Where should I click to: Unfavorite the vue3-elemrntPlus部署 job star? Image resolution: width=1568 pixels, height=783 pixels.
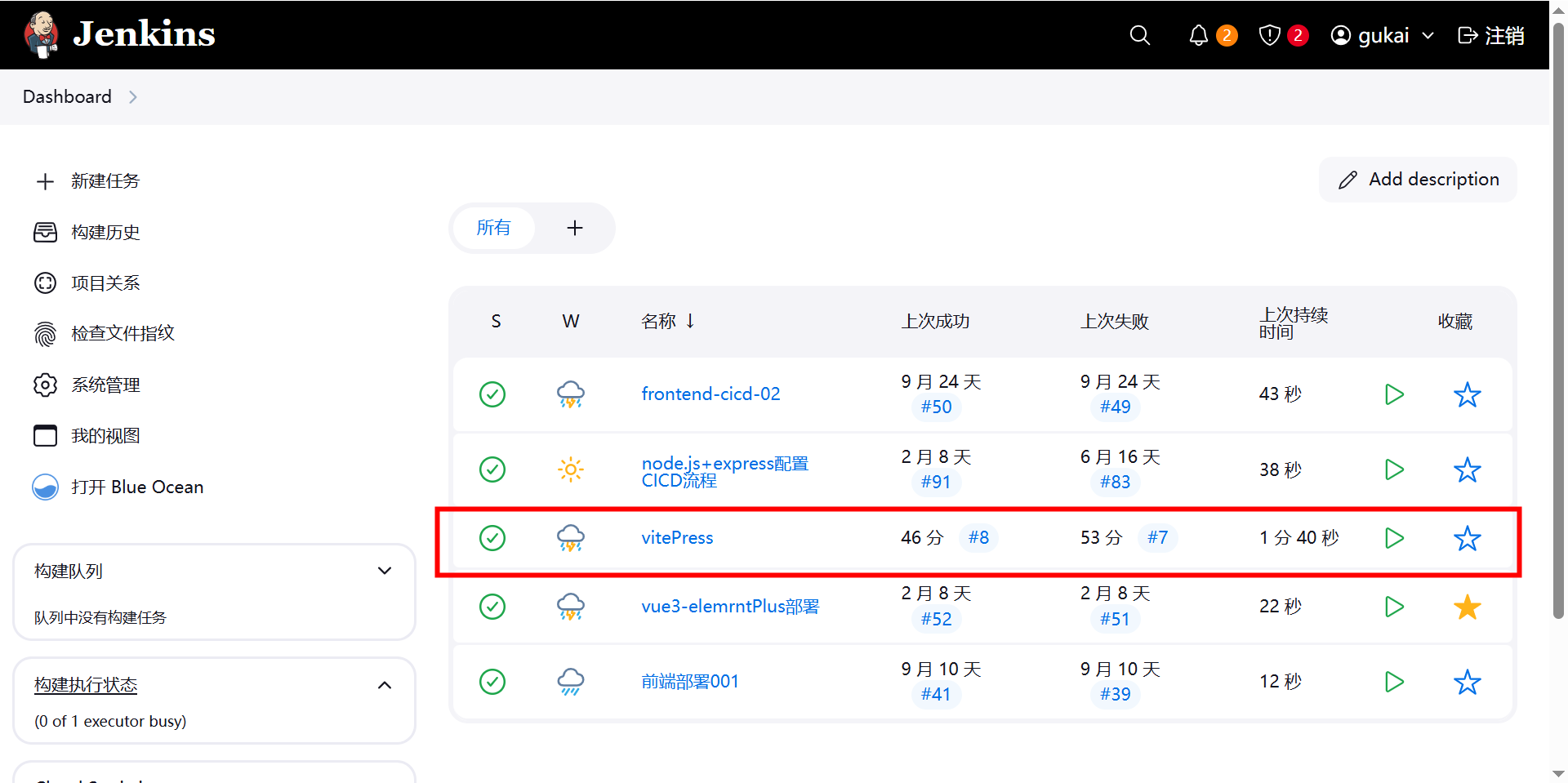click(1467, 607)
